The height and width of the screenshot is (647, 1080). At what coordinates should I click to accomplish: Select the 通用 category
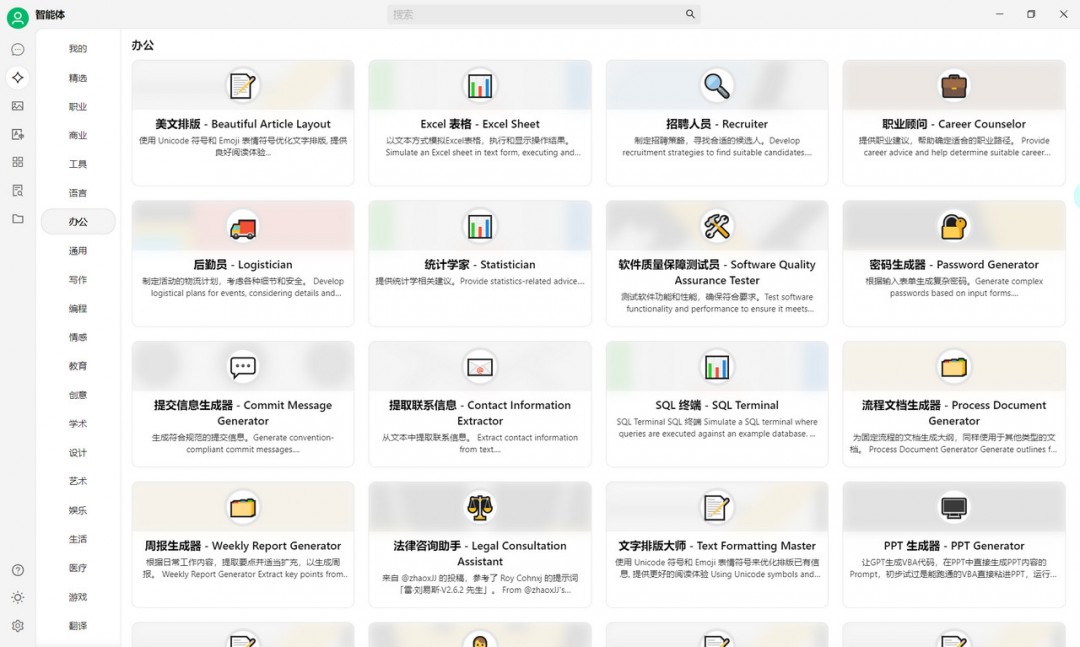78,251
